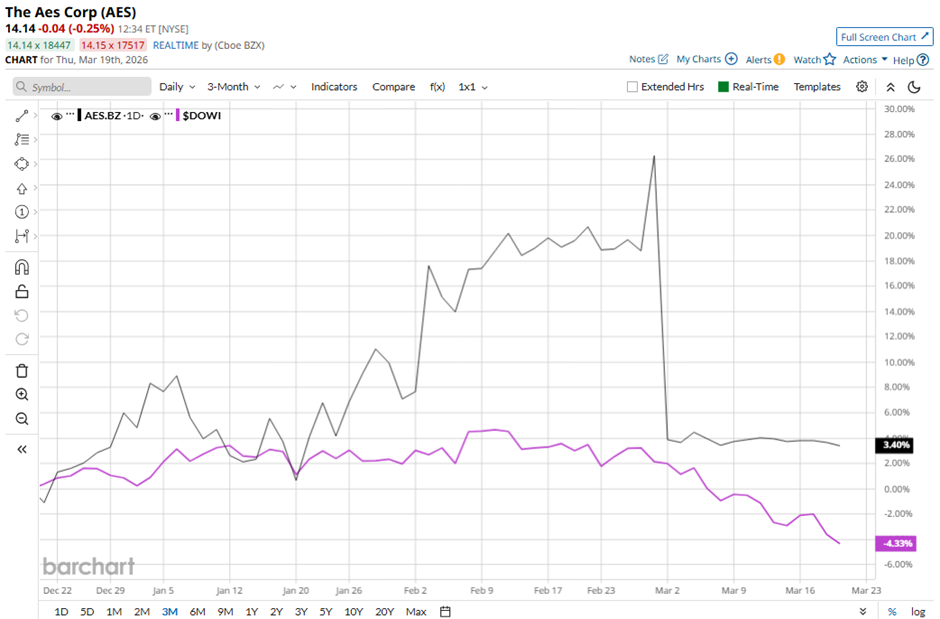
Task: Select the 6M time range tab
Action: pyautogui.click(x=197, y=611)
